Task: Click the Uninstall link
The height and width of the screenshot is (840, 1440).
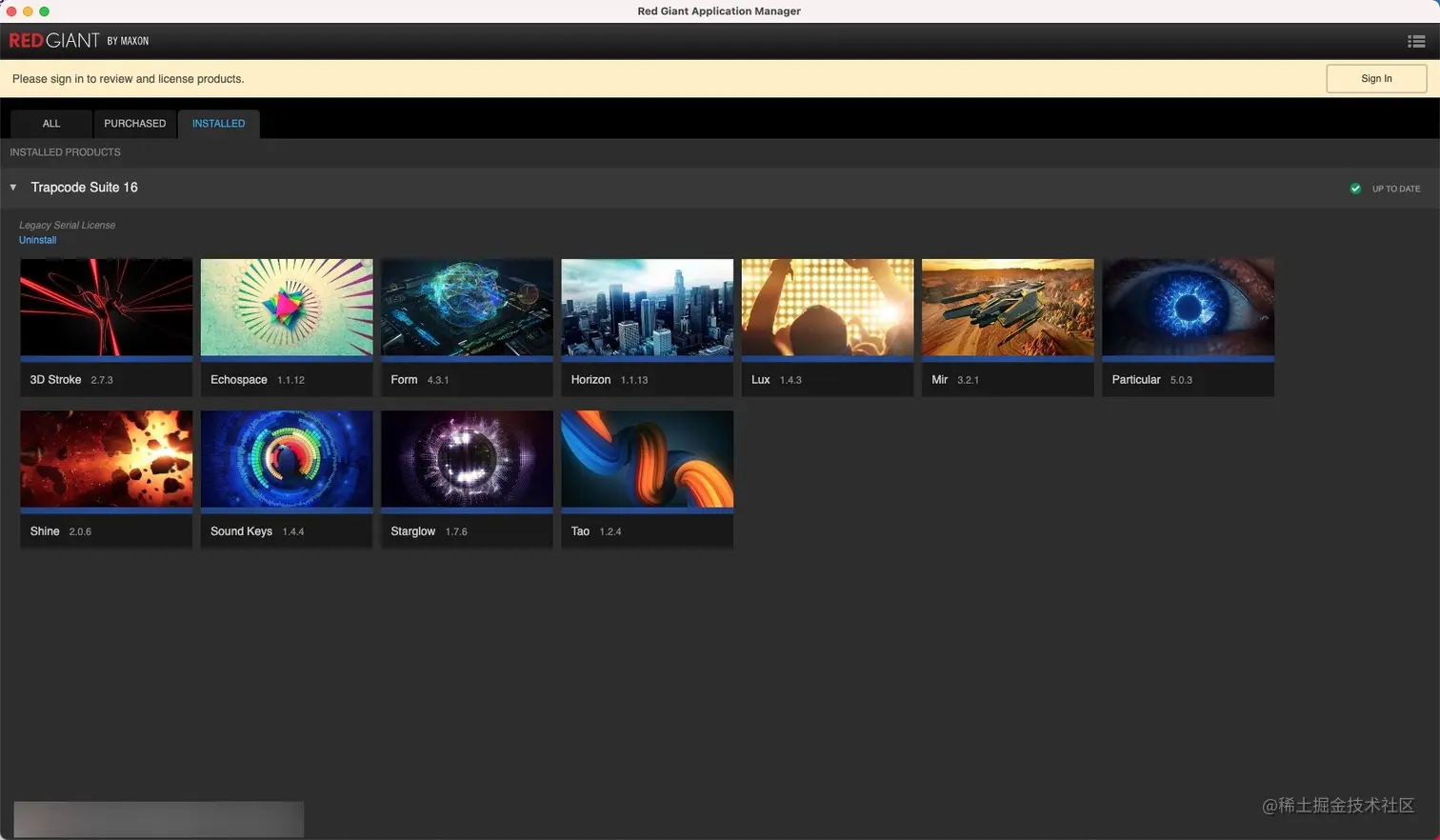Action: tap(37, 240)
